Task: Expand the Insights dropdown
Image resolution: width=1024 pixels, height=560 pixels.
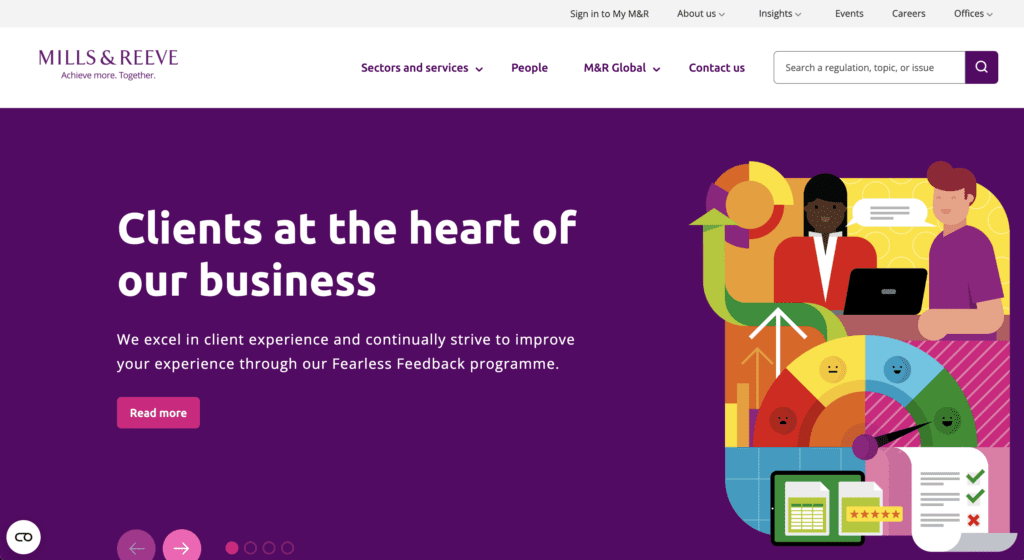Action: click(x=780, y=14)
